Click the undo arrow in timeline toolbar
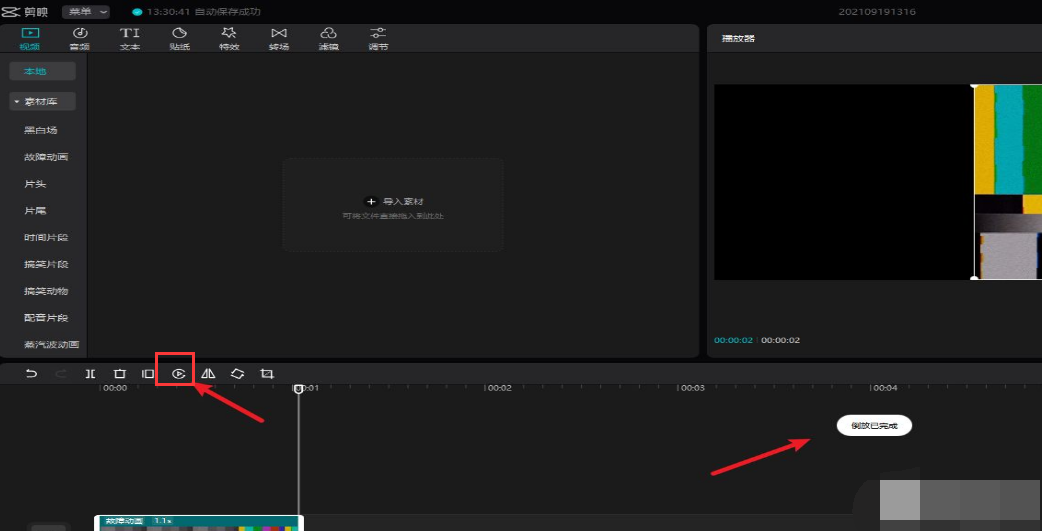Screen dimensions: 1042x531 32,373
